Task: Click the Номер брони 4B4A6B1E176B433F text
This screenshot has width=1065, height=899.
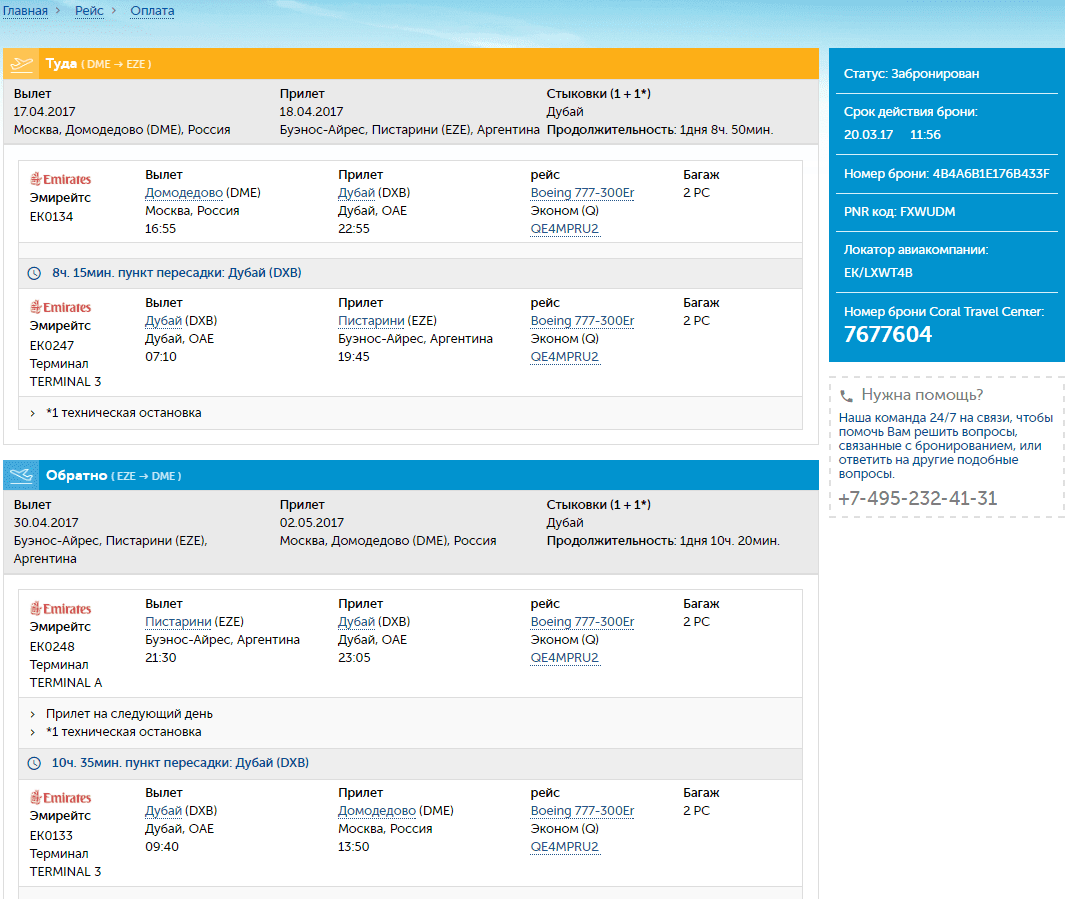Action: pyautogui.click(x=946, y=173)
